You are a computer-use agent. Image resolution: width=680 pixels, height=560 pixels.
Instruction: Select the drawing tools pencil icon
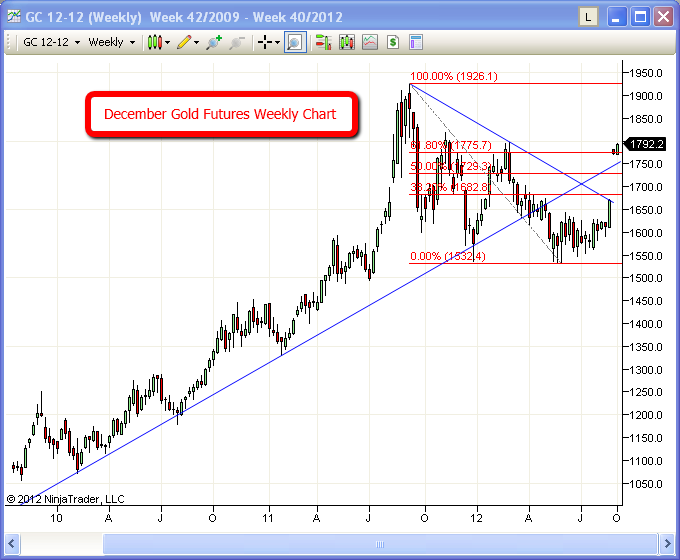coord(184,42)
